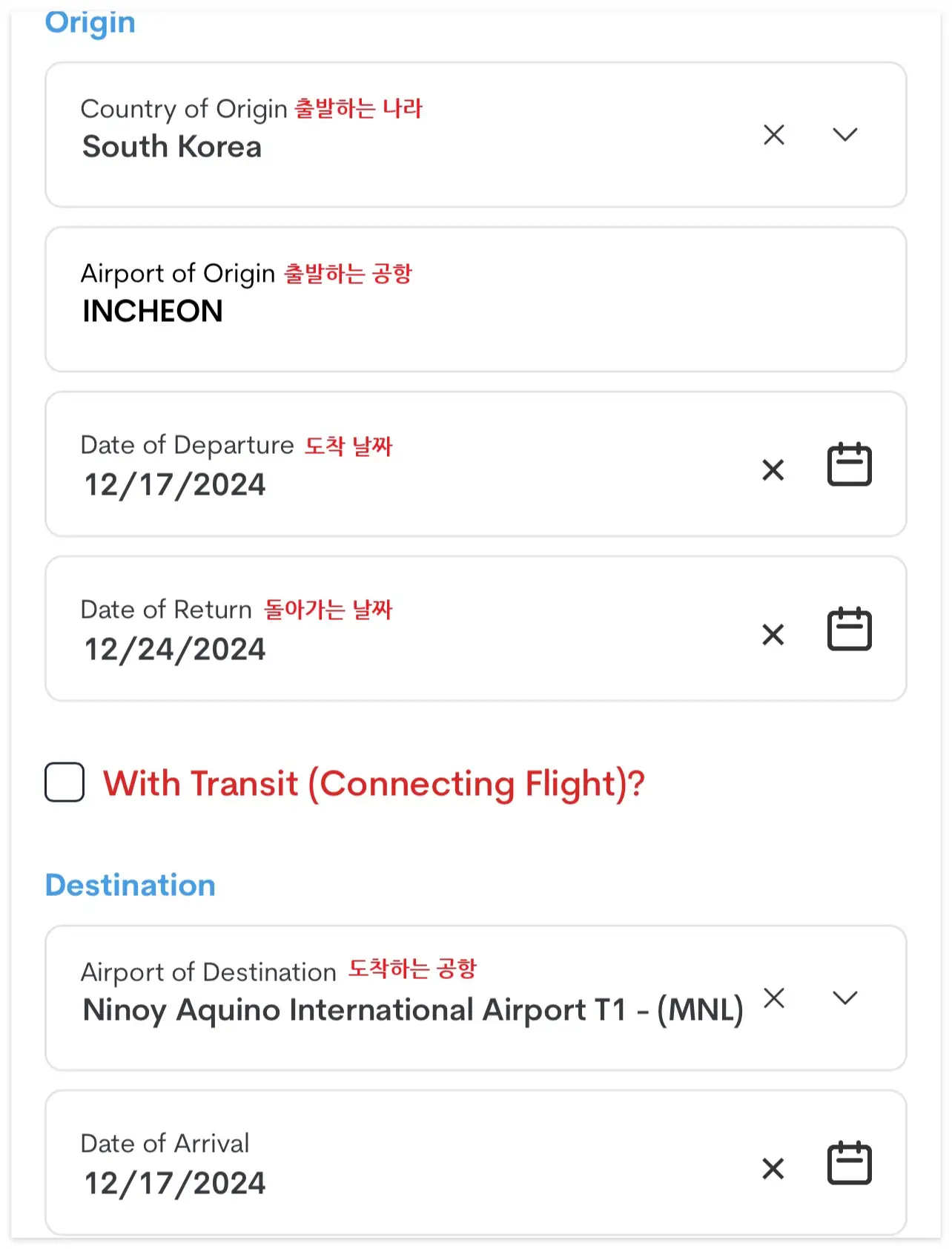The height and width of the screenshot is (1249, 952).
Task: Edit the Airport of Origin INCHEON field
Action: point(475,300)
